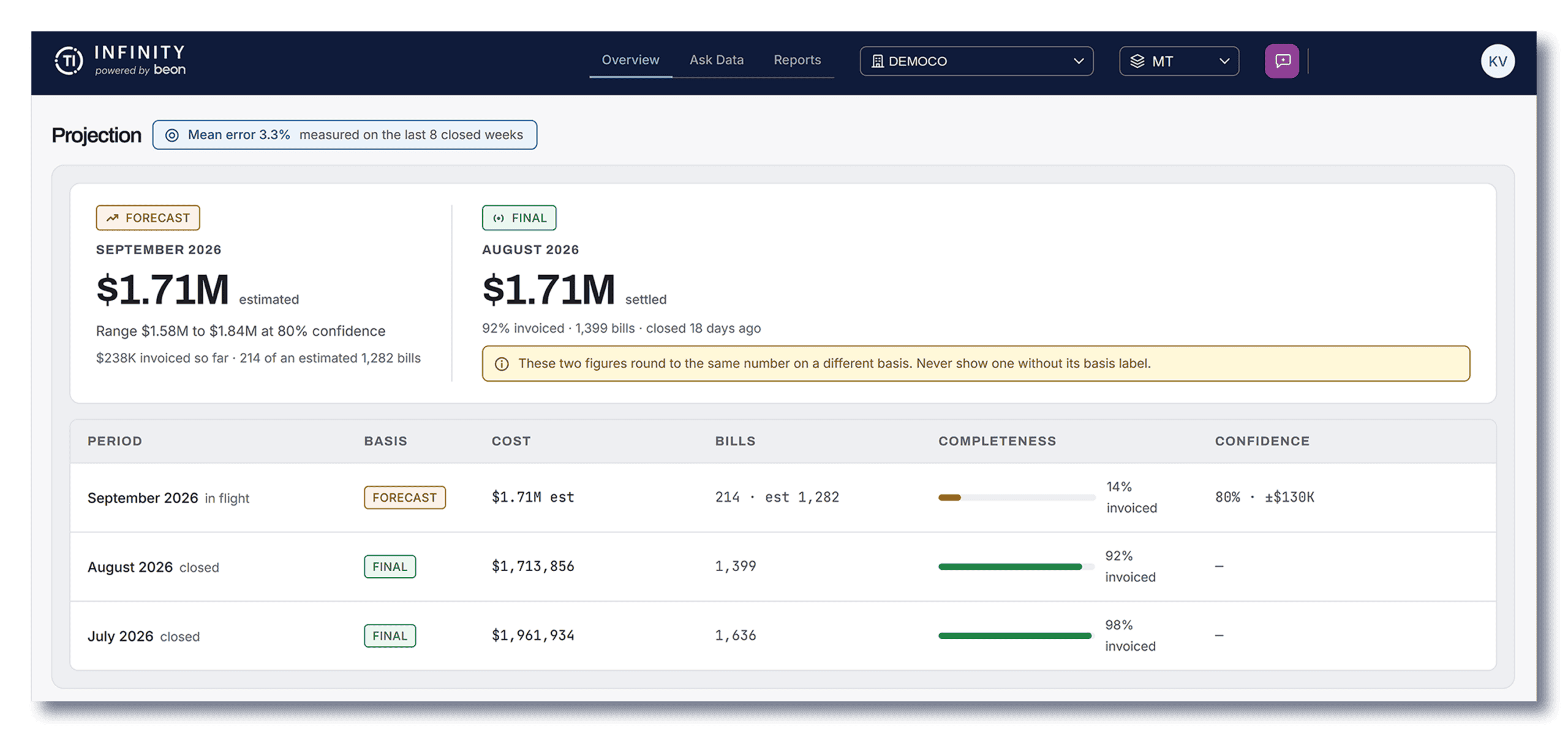Click the COST column header

511,441
